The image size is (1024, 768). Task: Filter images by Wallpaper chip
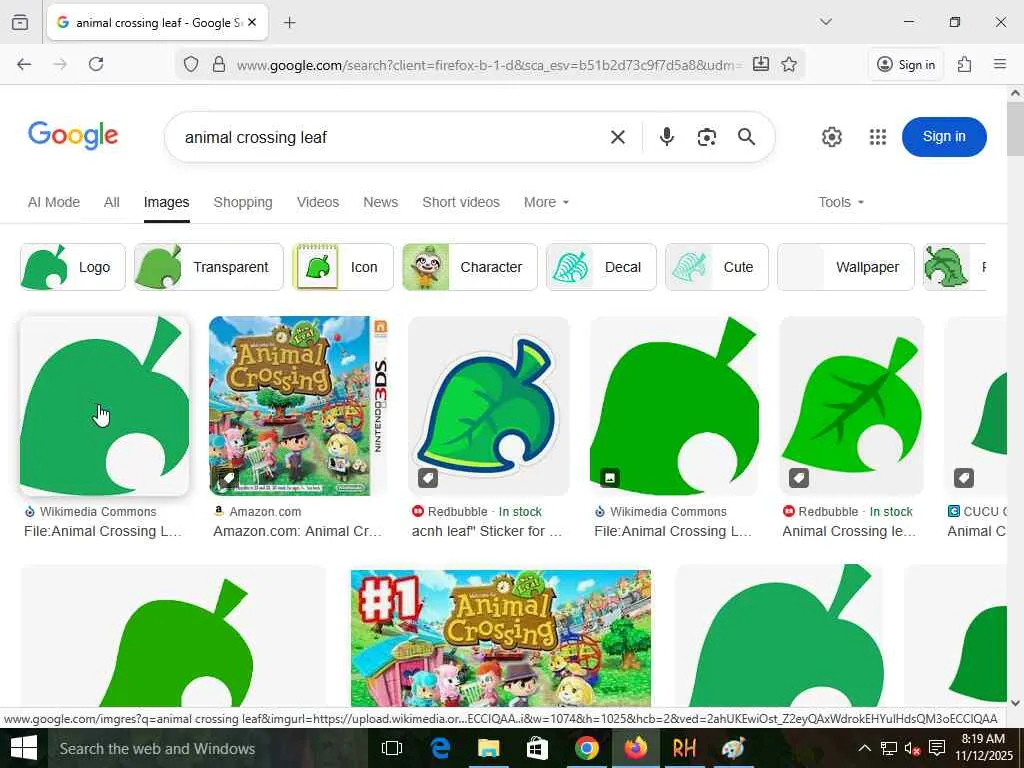pyautogui.click(x=846, y=267)
